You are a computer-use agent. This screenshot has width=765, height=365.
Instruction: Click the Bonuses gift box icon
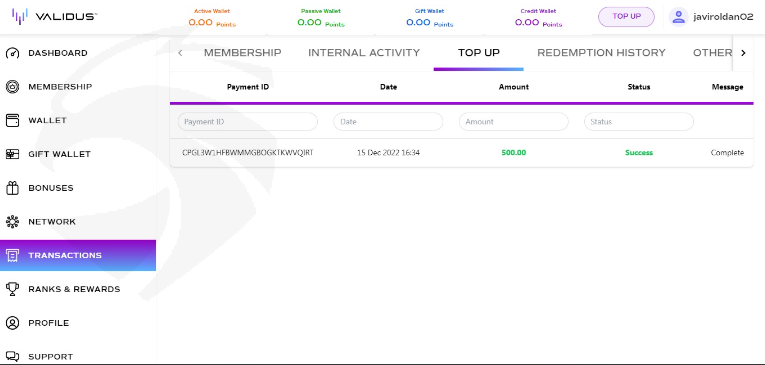(12, 188)
